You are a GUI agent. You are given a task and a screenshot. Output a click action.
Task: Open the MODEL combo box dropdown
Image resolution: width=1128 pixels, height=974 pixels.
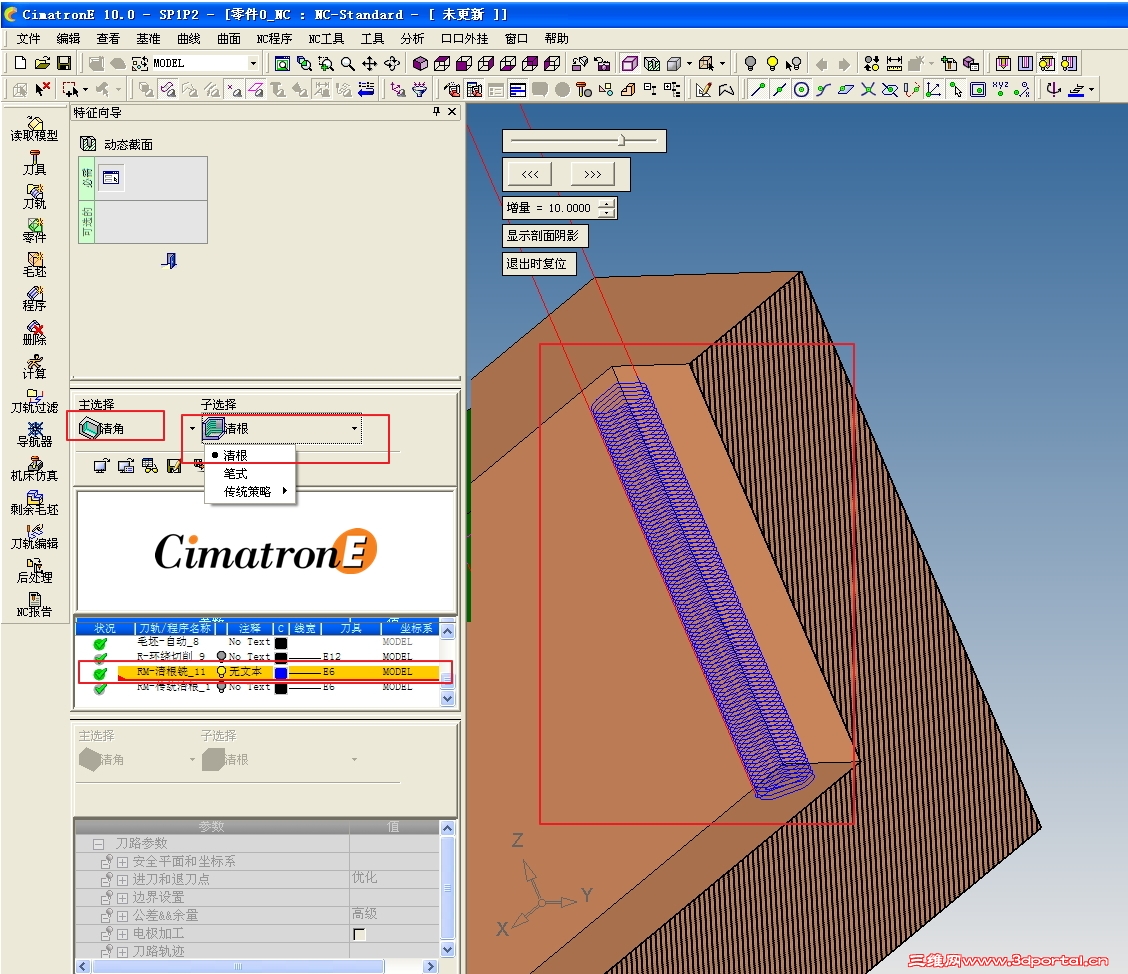point(253,63)
